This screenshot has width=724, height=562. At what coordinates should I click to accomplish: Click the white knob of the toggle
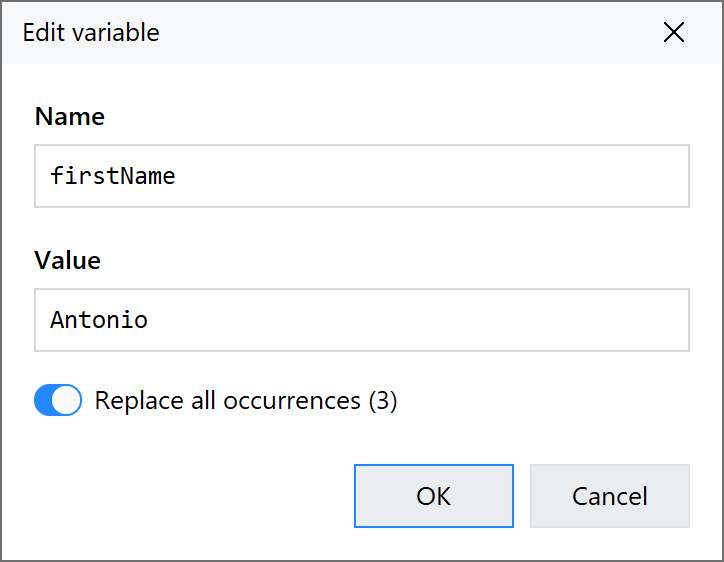(67, 401)
